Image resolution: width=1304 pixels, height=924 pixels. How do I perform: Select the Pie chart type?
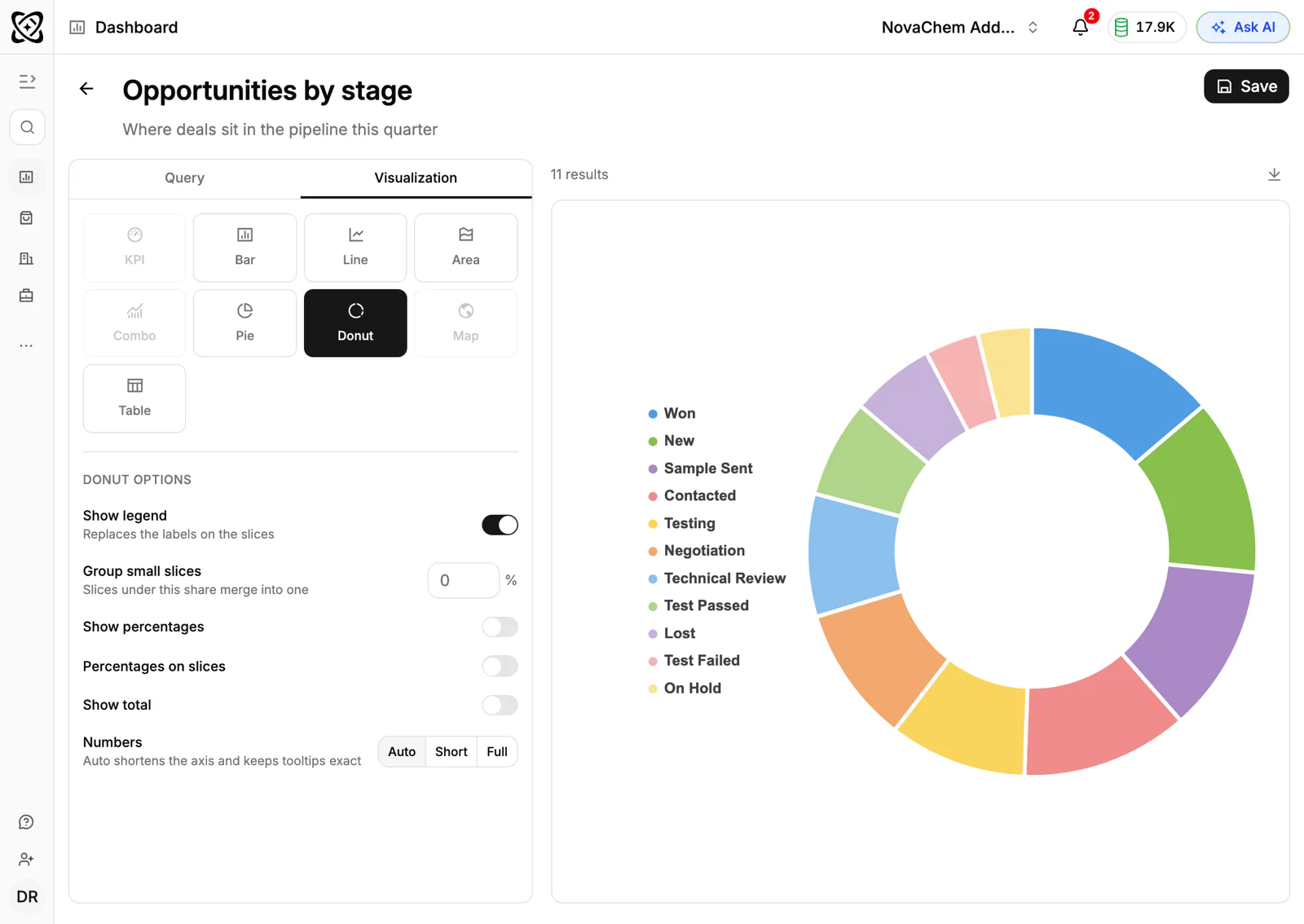(x=244, y=323)
